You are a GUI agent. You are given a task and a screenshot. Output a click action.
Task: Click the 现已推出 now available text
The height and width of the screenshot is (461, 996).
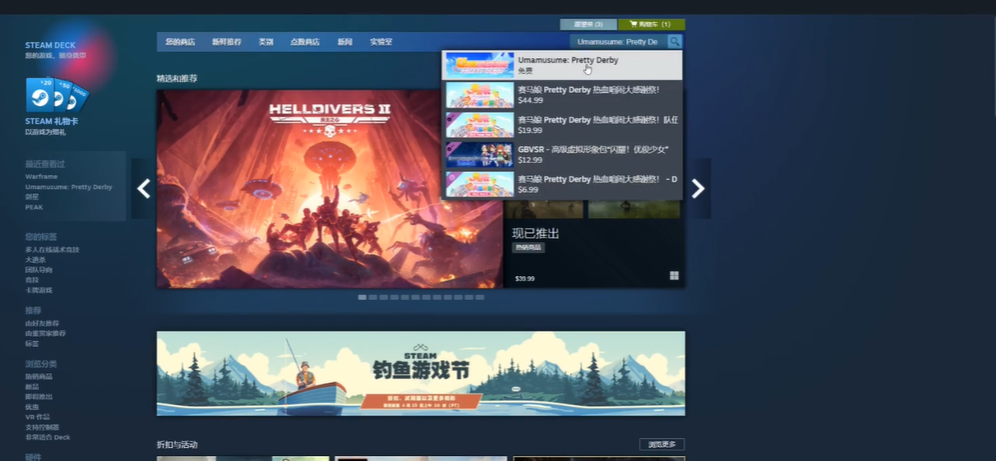tap(535, 234)
